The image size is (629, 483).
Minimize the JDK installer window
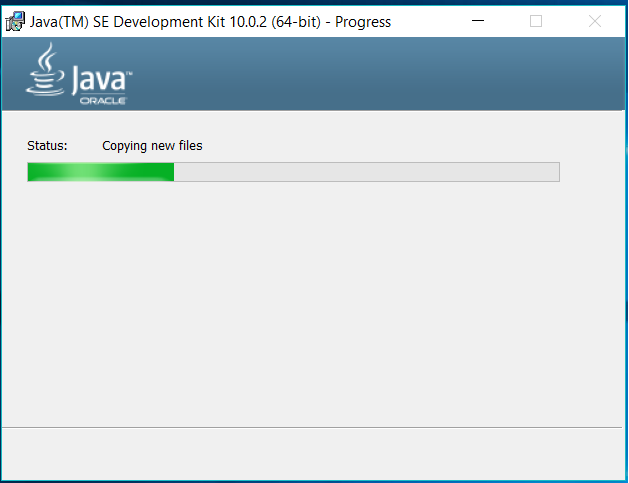pos(477,21)
